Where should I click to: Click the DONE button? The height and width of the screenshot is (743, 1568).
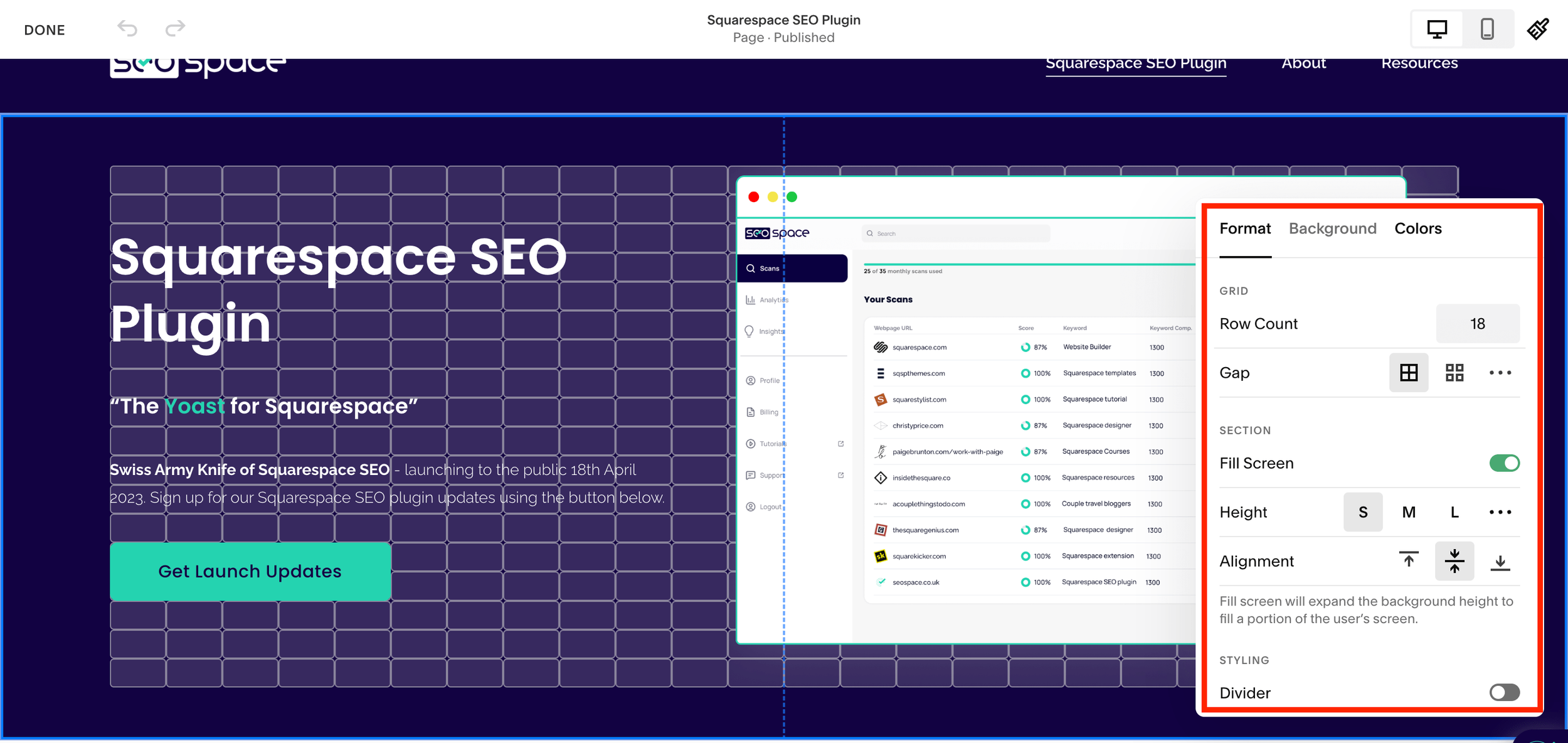[45, 30]
